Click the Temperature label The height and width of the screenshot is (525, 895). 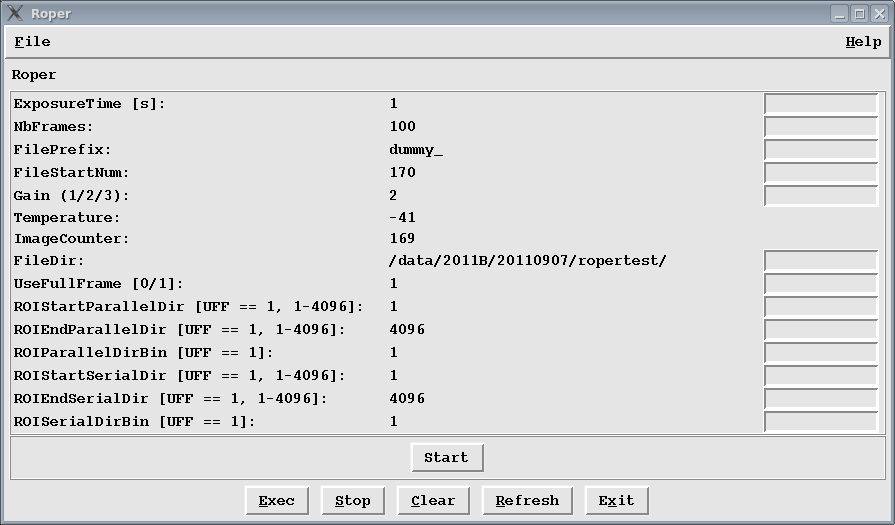click(67, 218)
